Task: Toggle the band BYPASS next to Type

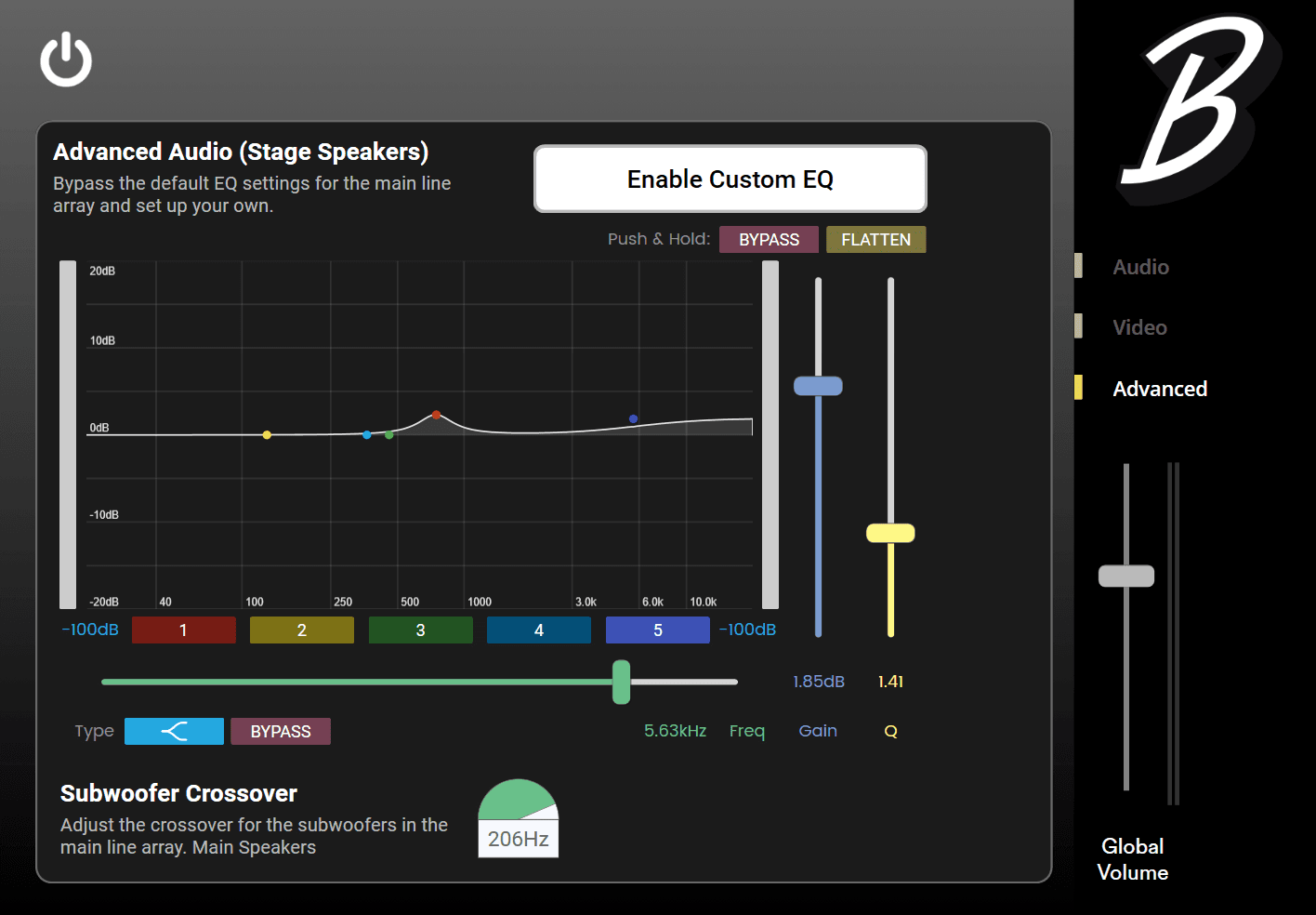Action: (281, 732)
